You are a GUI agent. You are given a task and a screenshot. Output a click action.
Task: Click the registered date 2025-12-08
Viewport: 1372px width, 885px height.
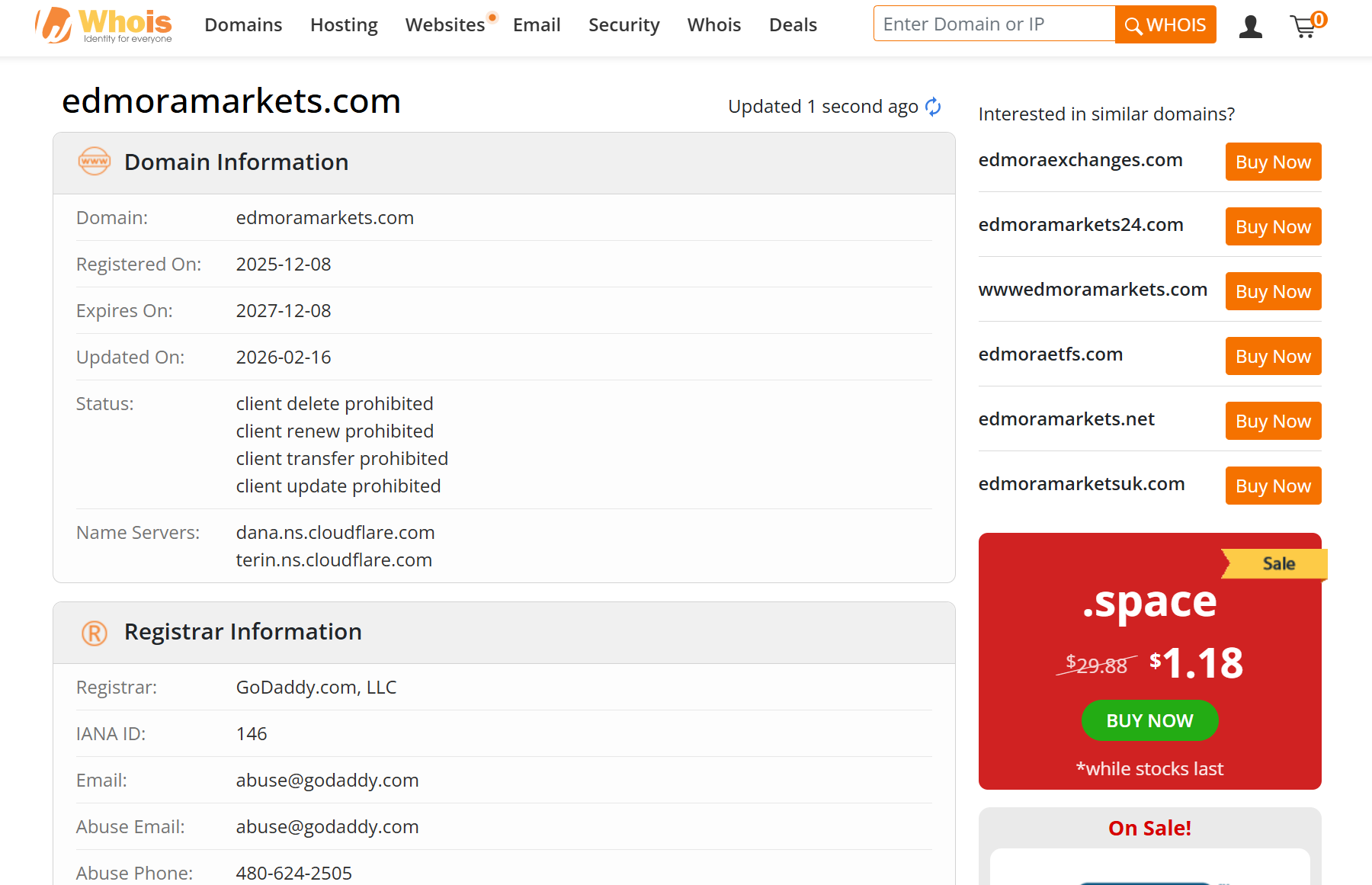(284, 265)
